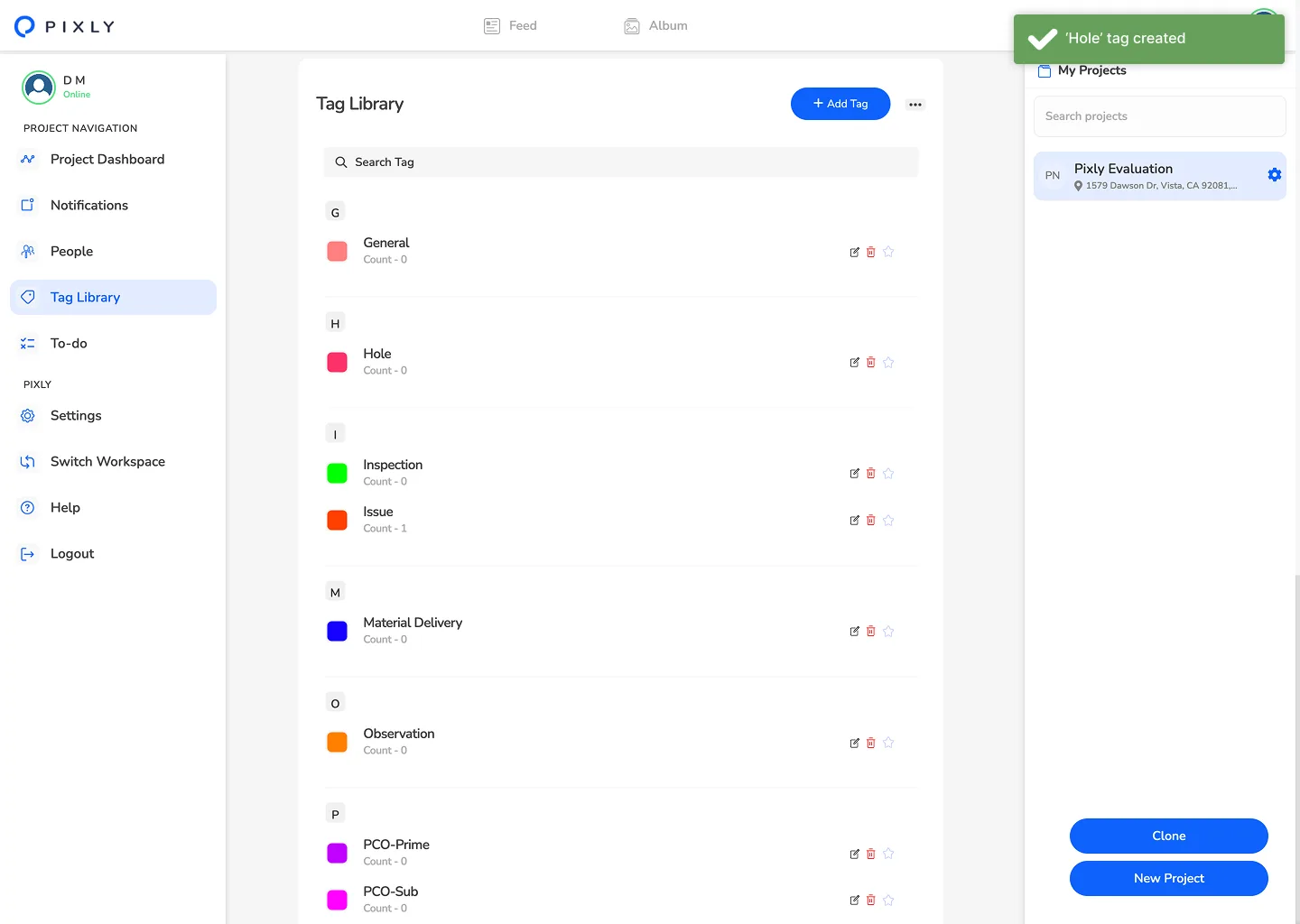
Task: Click the Issue 'Count - 1' text
Action: tap(385, 529)
